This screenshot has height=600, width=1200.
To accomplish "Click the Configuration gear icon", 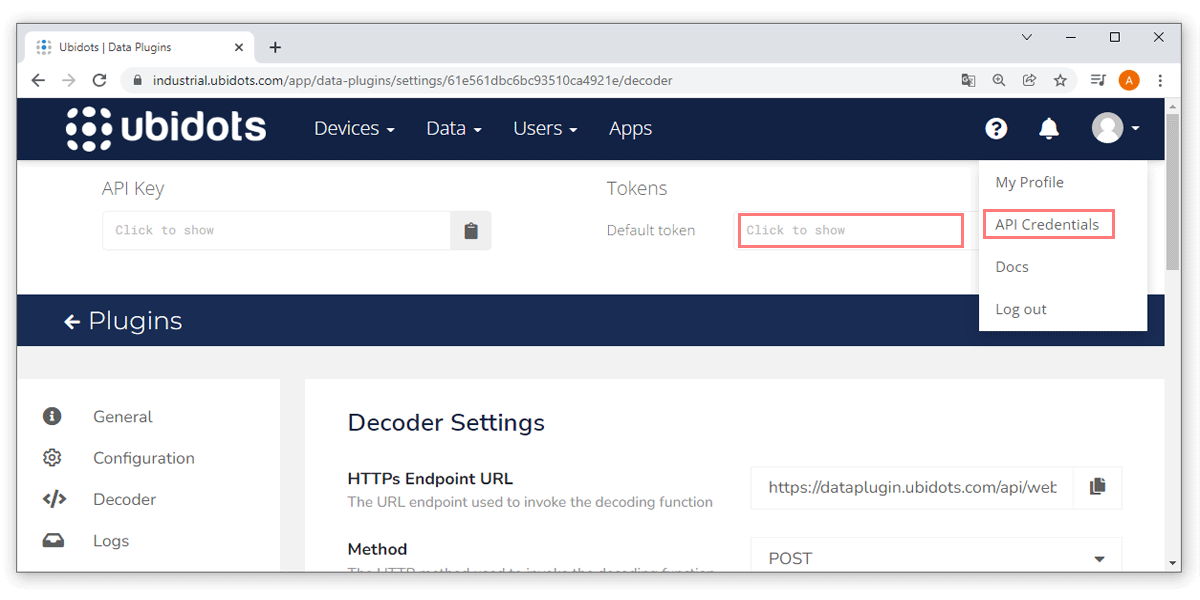I will point(52,458).
